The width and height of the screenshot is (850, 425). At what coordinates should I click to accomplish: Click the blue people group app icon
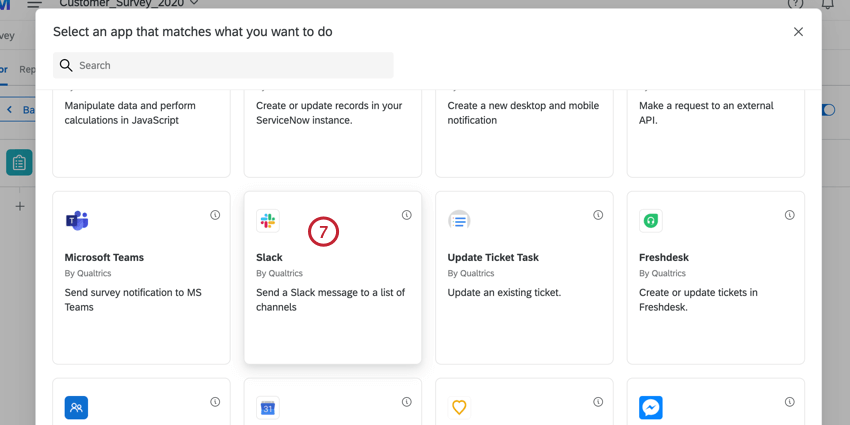77,407
